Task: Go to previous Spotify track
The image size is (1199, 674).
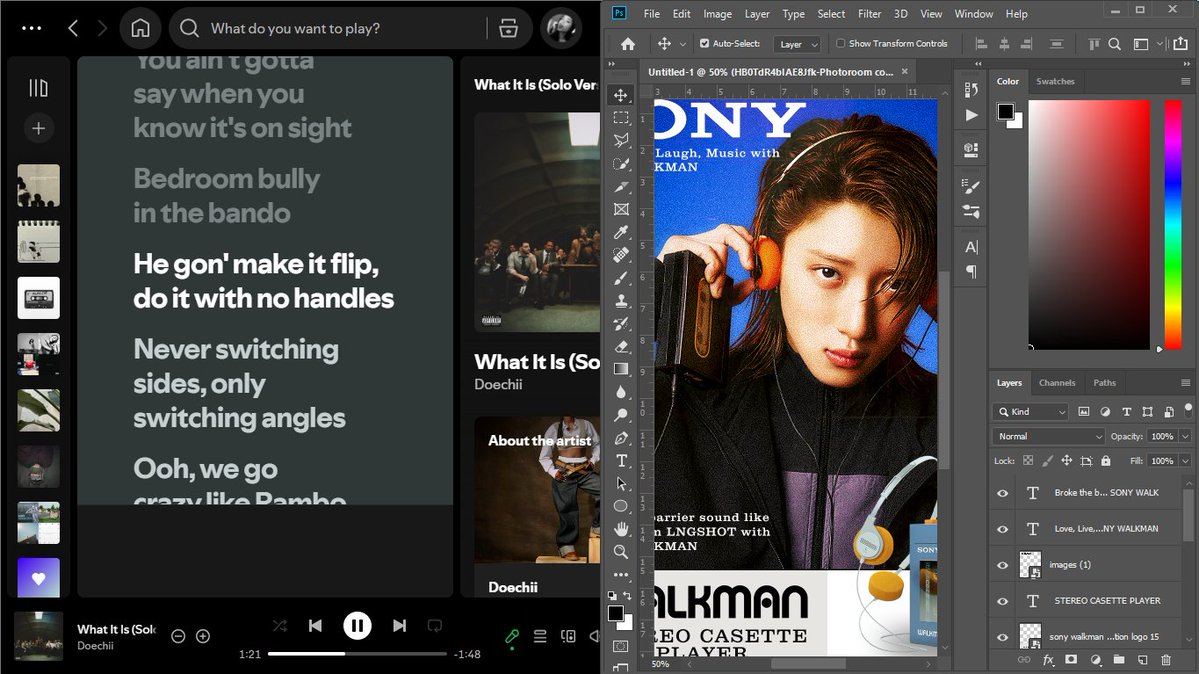Action: tap(315, 626)
